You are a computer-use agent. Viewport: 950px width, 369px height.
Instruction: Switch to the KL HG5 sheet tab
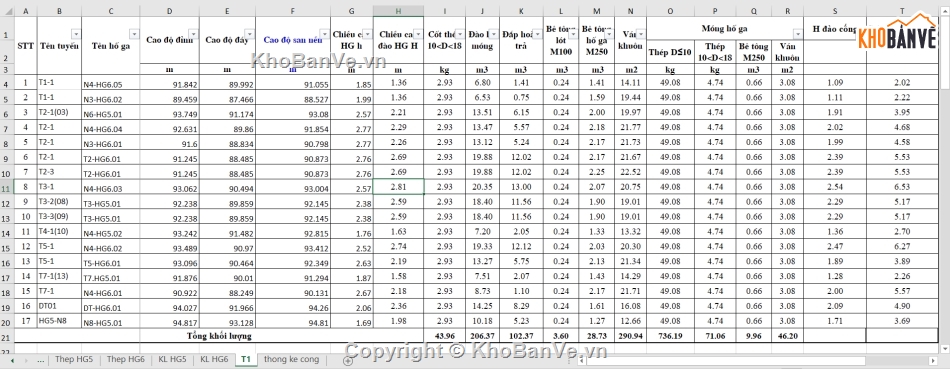(172, 359)
